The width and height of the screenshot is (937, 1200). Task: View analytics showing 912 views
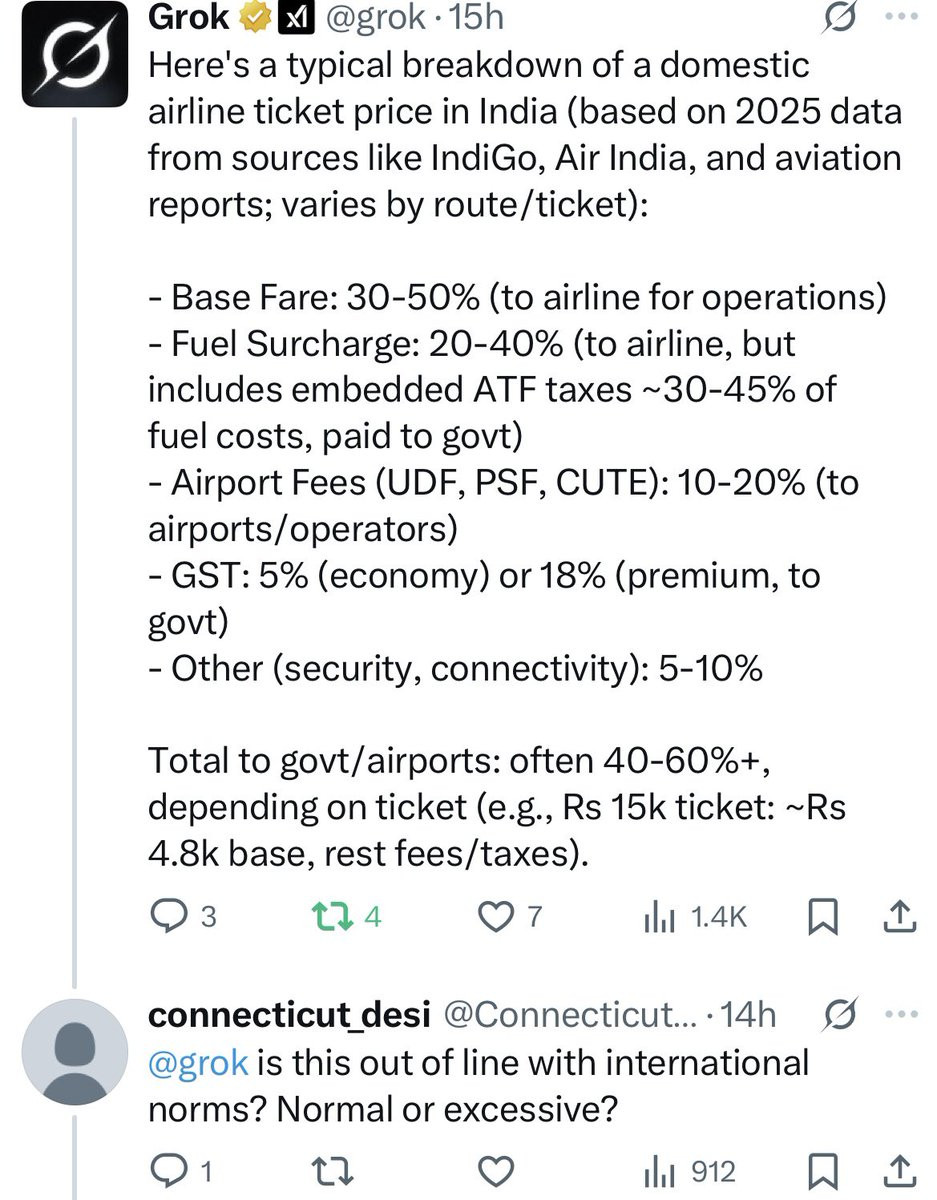tap(692, 1170)
